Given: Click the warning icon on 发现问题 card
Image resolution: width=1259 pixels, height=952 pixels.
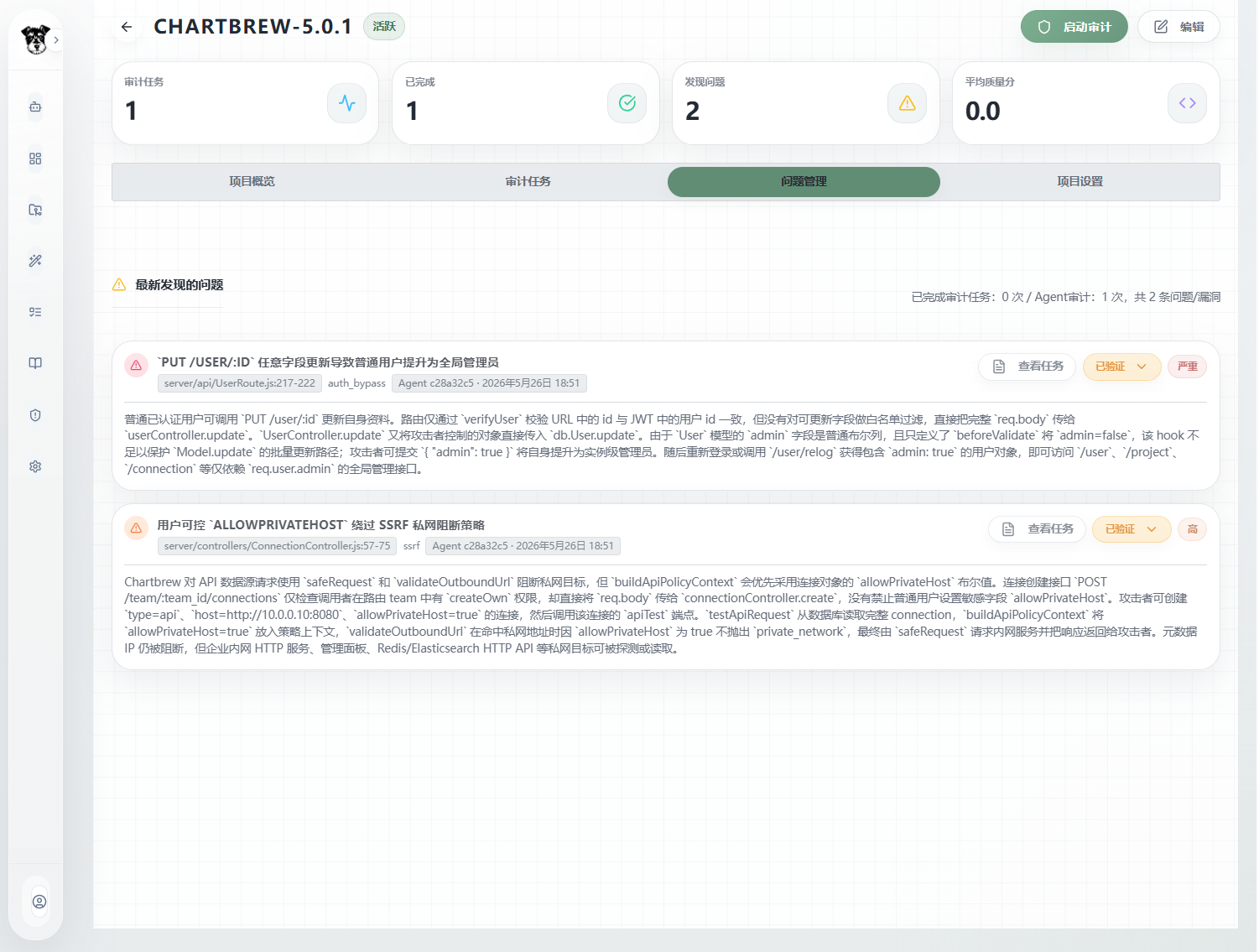Looking at the screenshot, I should (908, 103).
